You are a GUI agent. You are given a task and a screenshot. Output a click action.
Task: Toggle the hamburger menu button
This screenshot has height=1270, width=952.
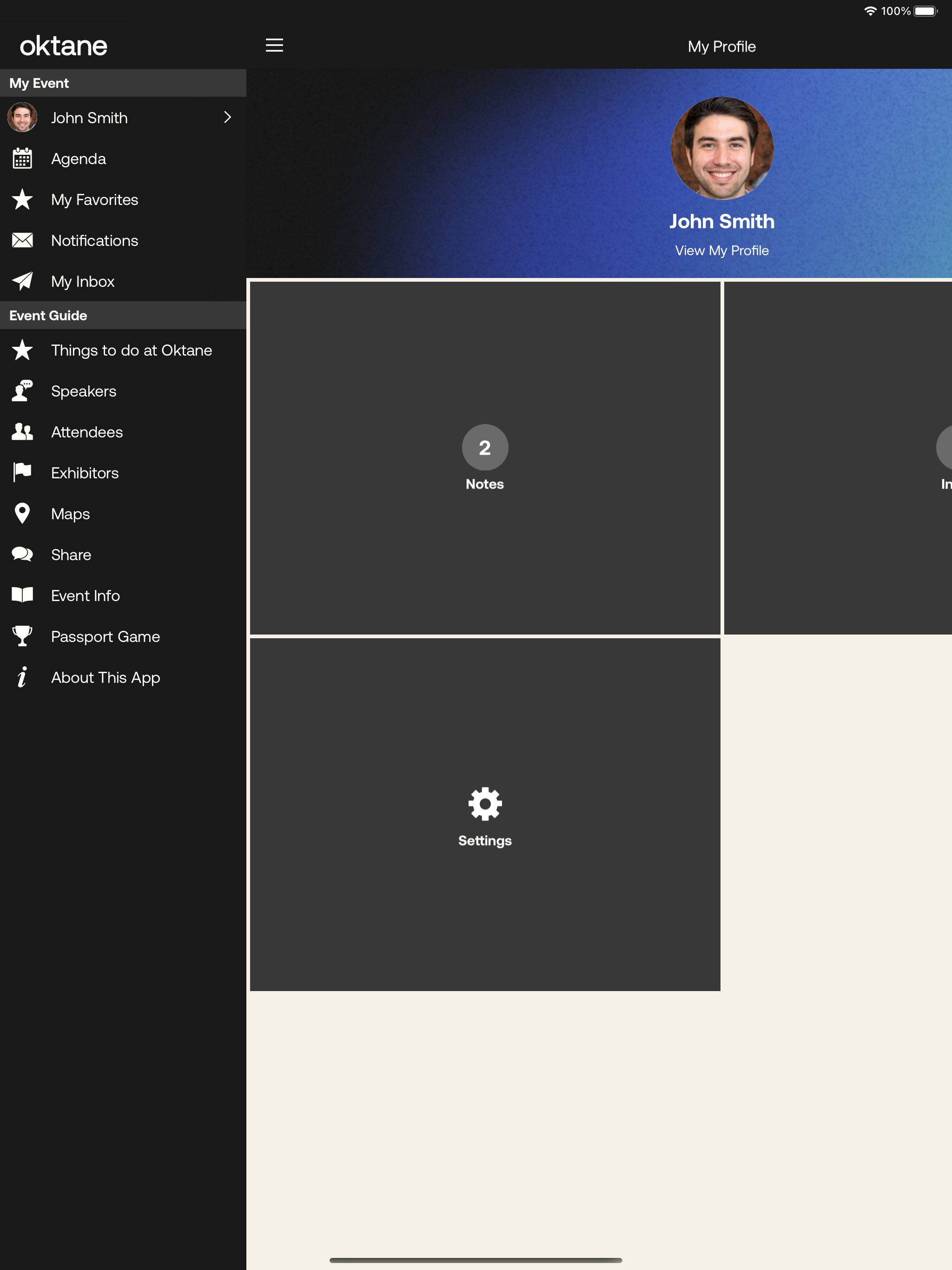point(274,46)
